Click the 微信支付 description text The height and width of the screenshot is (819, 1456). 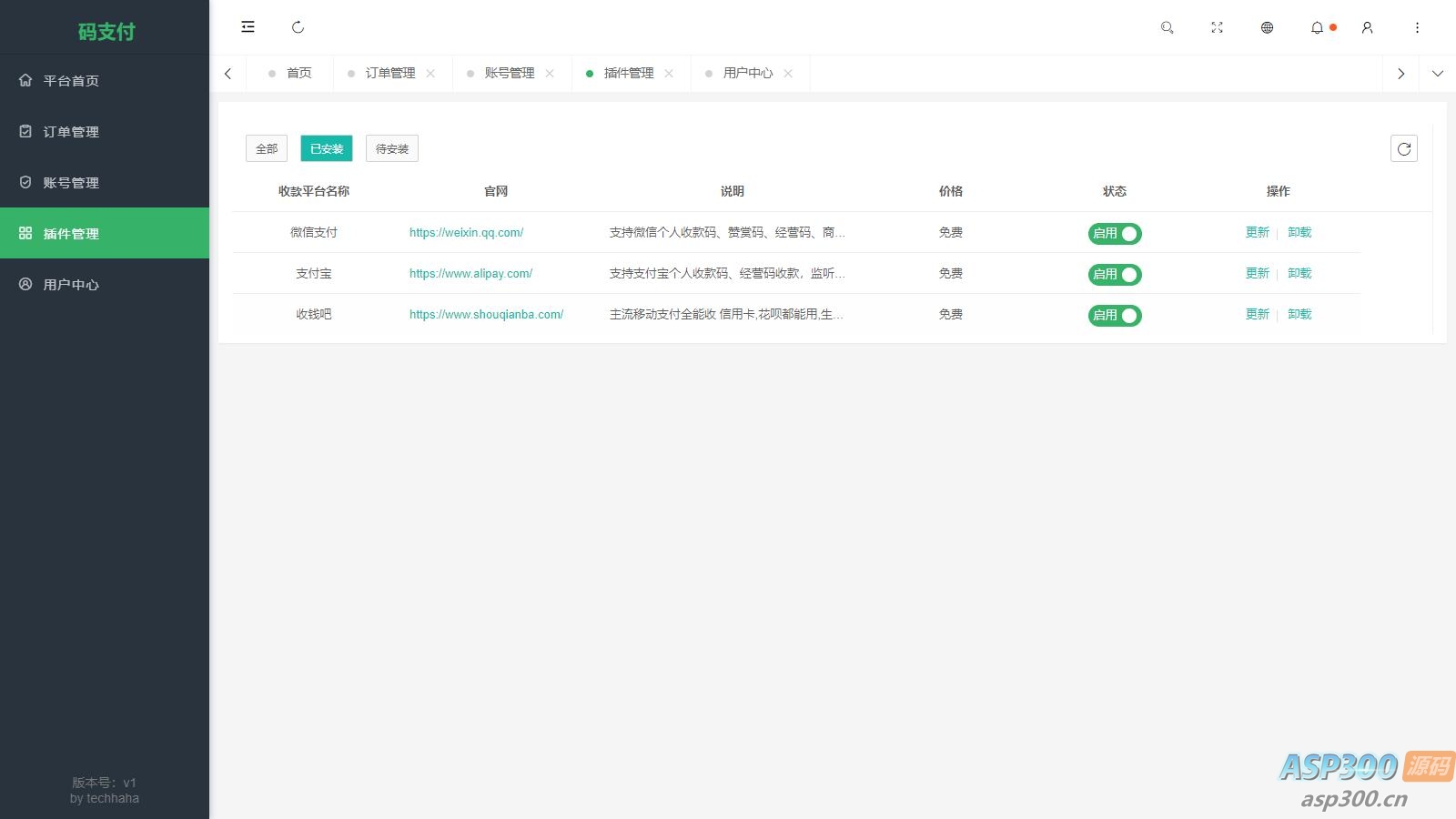tap(727, 232)
